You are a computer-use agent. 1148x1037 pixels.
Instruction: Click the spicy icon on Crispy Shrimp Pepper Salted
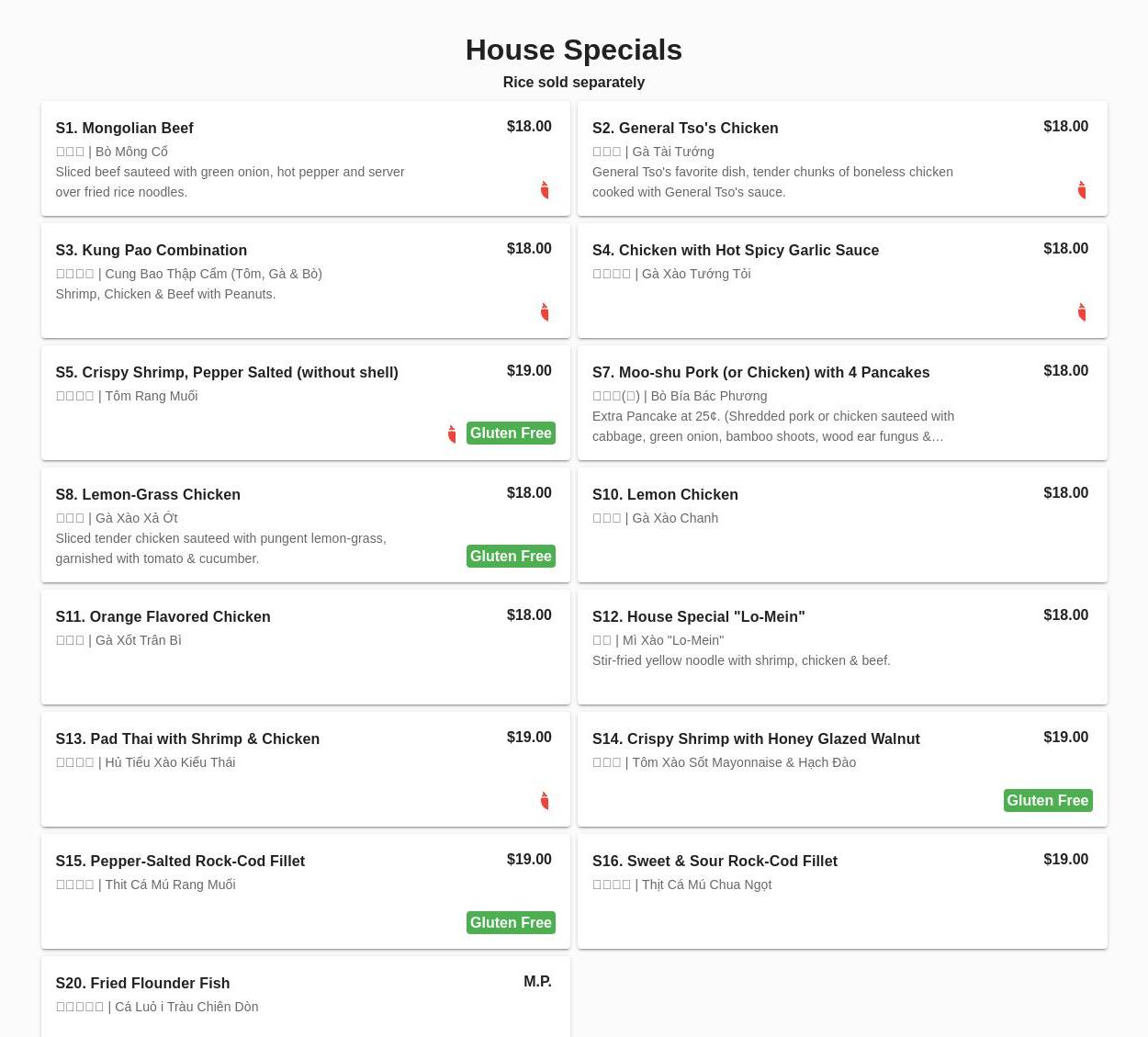click(x=452, y=434)
